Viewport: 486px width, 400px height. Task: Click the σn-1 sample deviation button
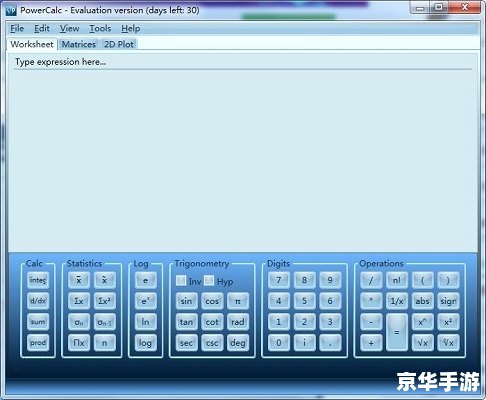pyautogui.click(x=104, y=322)
